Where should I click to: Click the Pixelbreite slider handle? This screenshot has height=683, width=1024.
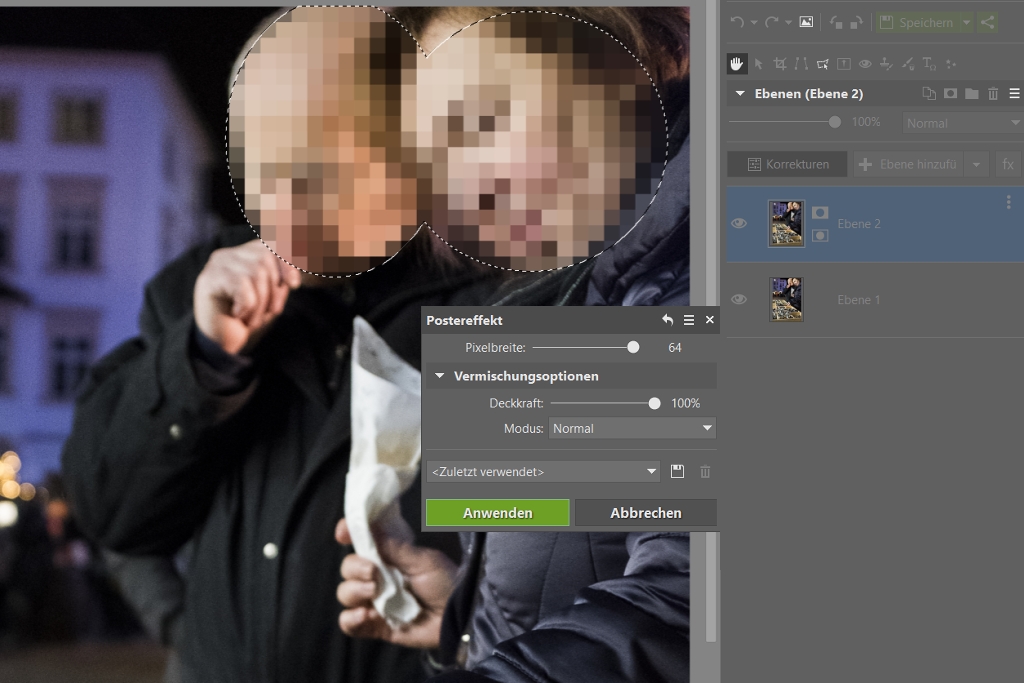633,347
